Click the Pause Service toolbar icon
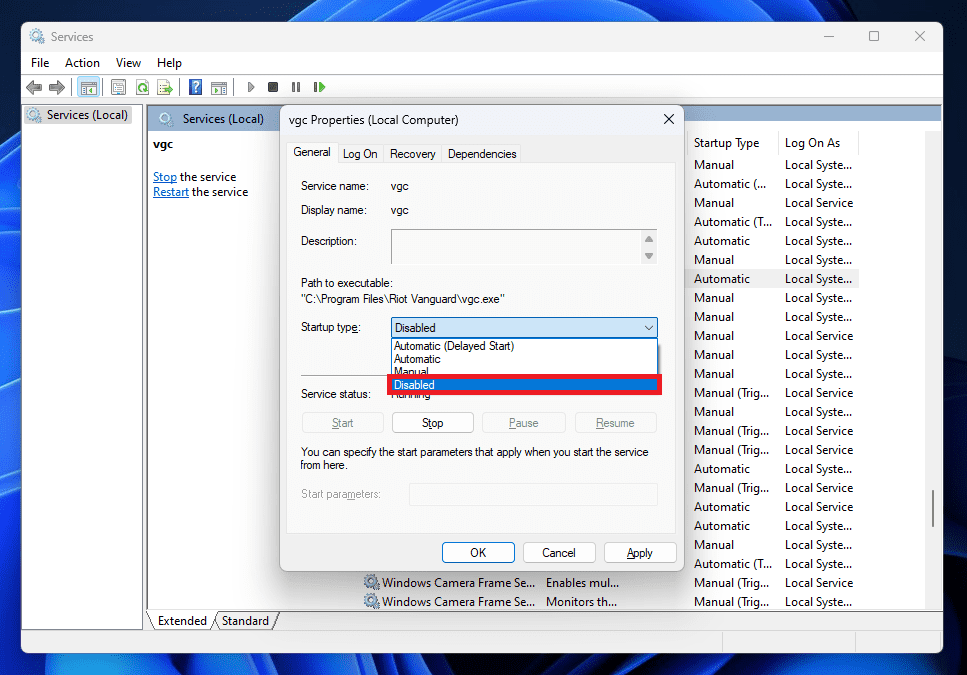 (296, 88)
